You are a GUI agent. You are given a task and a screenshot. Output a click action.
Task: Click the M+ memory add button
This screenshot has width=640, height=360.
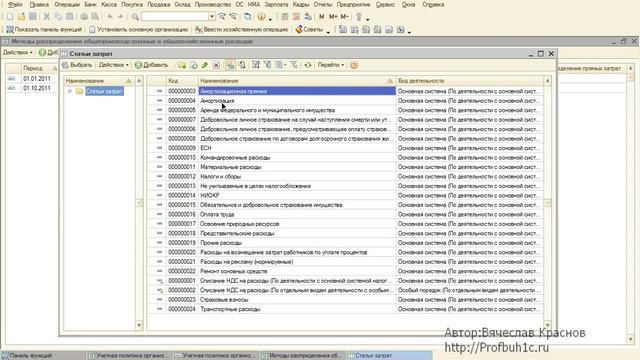333,17
